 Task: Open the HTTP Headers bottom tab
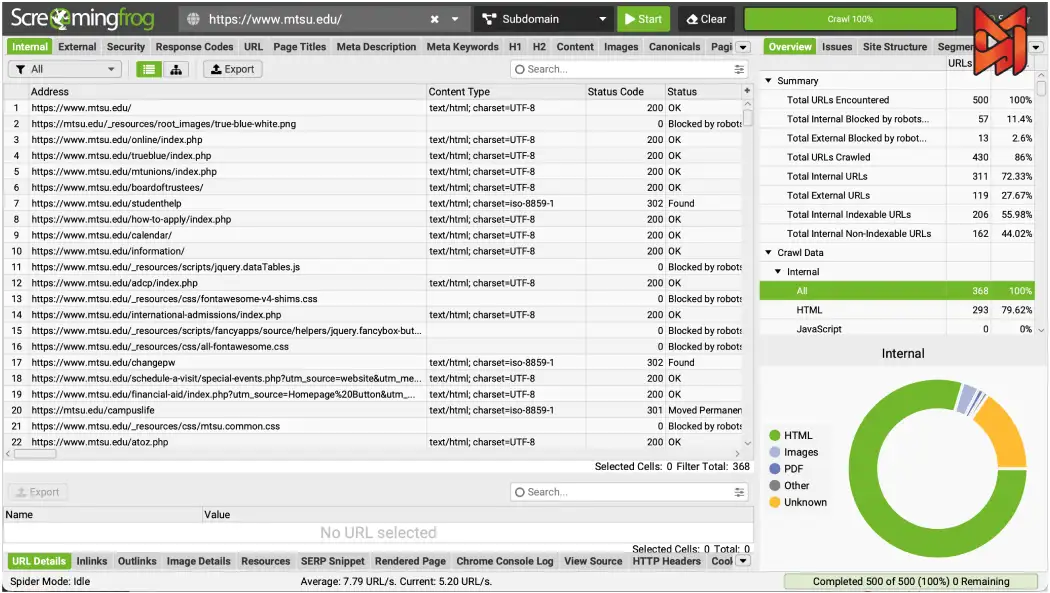click(666, 562)
